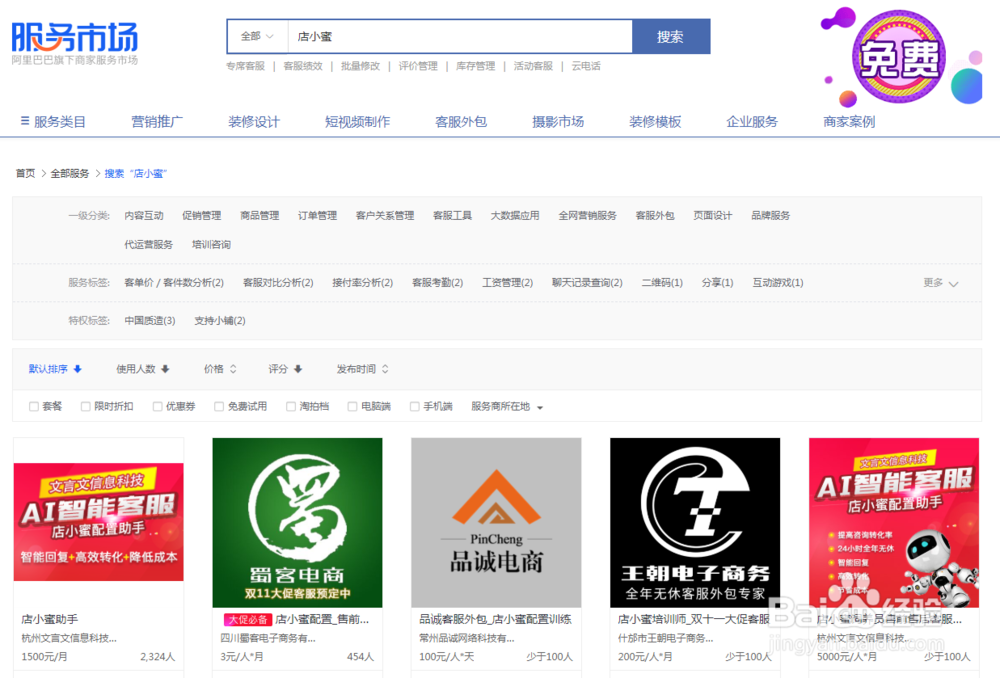Select tag 互动游戏(1)

[777, 283]
